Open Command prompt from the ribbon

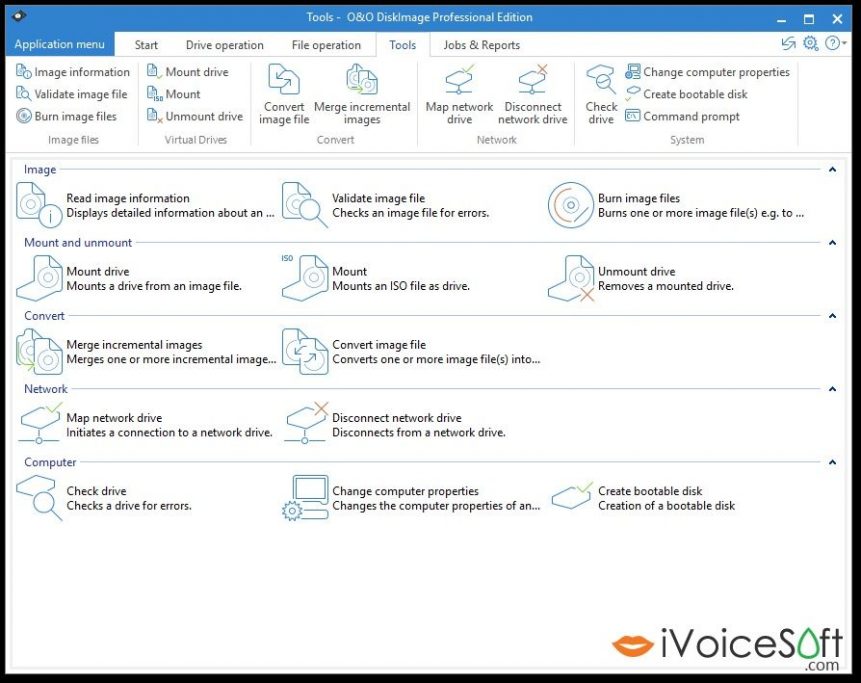(x=683, y=116)
